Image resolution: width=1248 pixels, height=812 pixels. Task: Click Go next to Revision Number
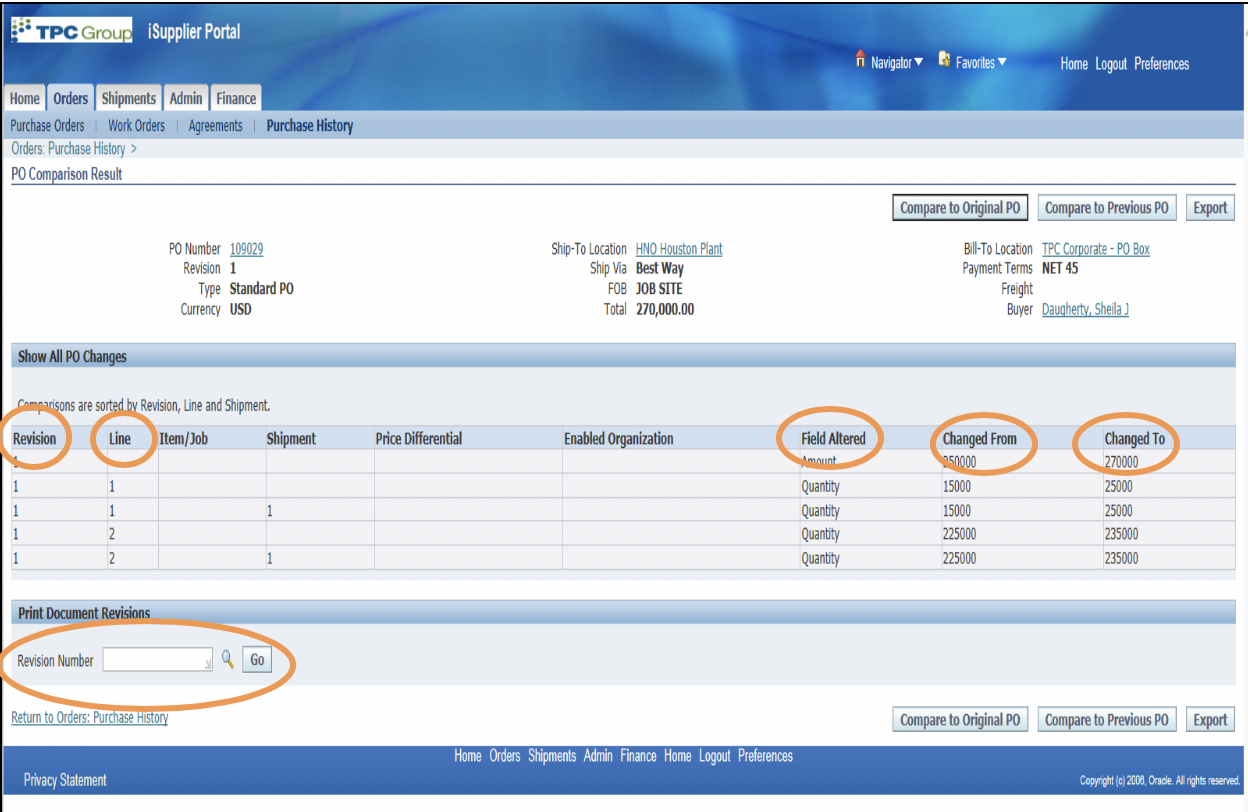tap(257, 660)
